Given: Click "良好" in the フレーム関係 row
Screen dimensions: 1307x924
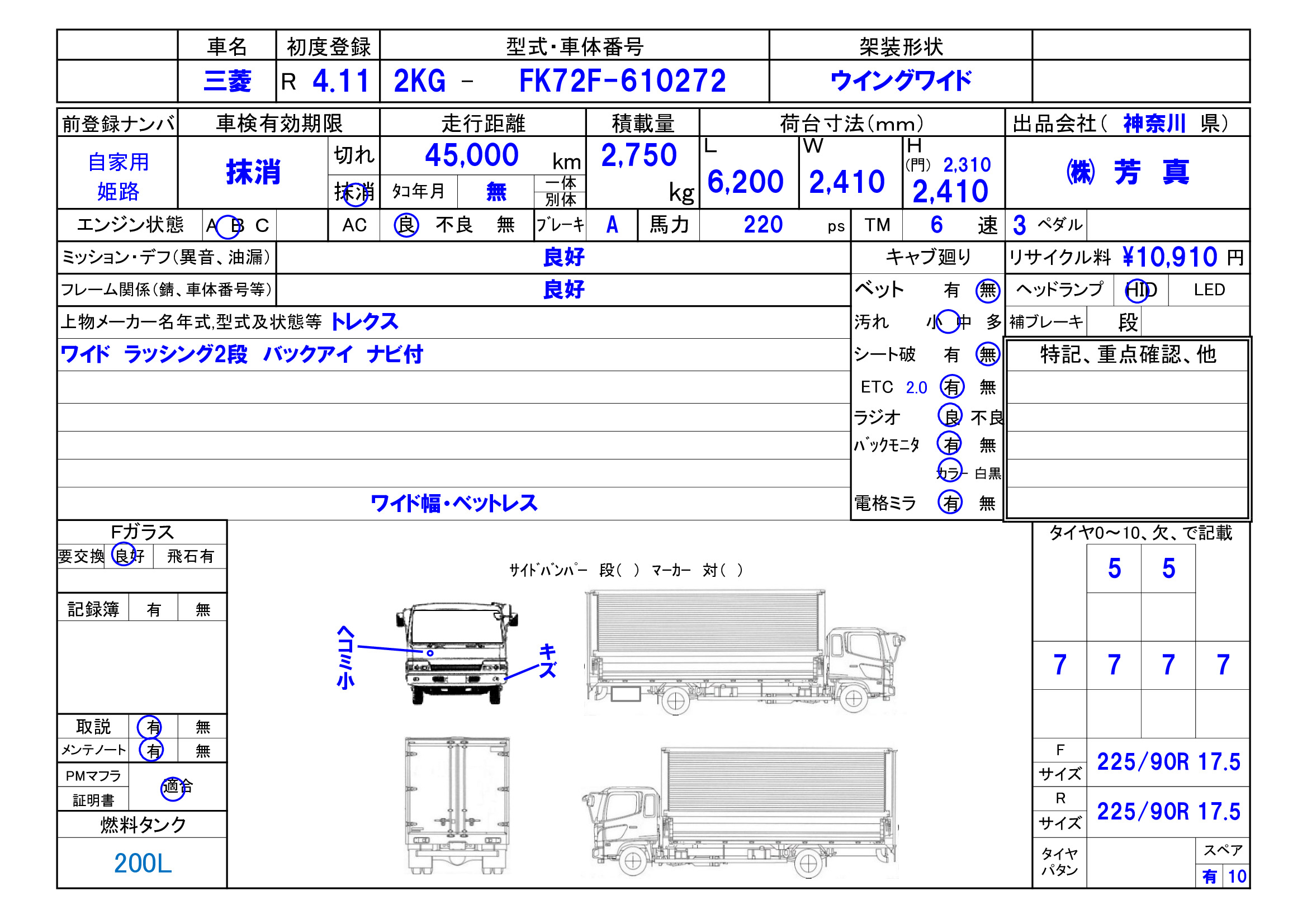Looking at the screenshot, I should [563, 290].
